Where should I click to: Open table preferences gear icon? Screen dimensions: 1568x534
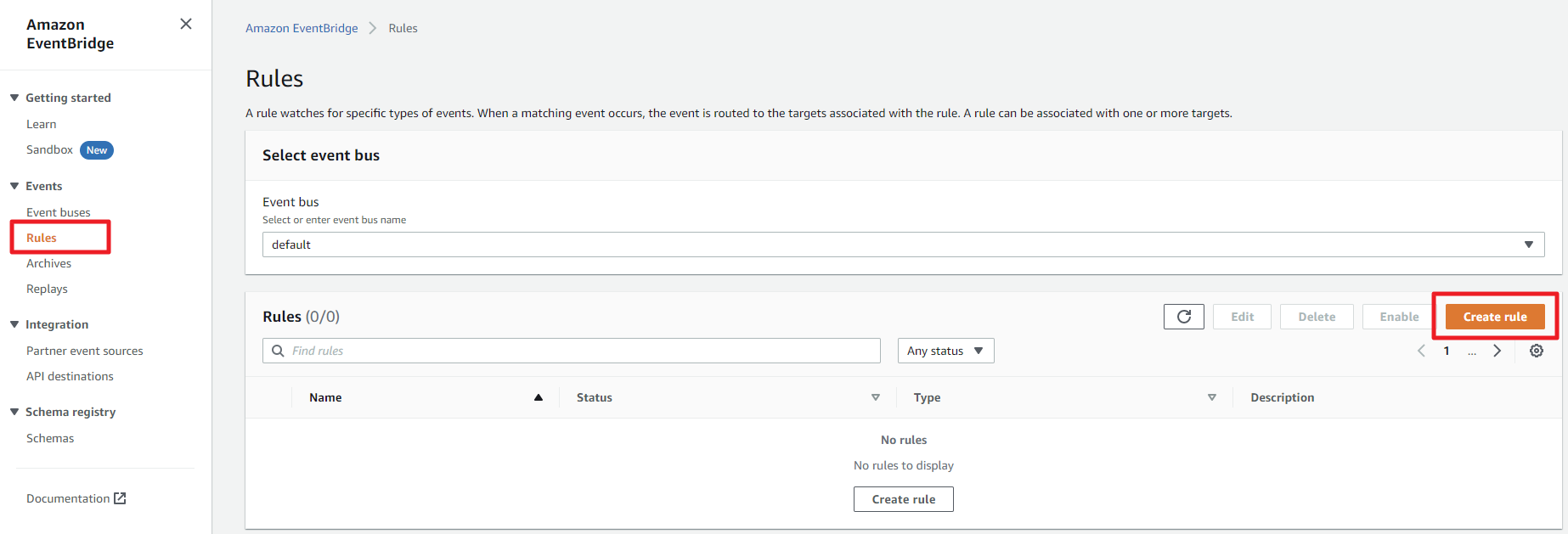point(1536,351)
